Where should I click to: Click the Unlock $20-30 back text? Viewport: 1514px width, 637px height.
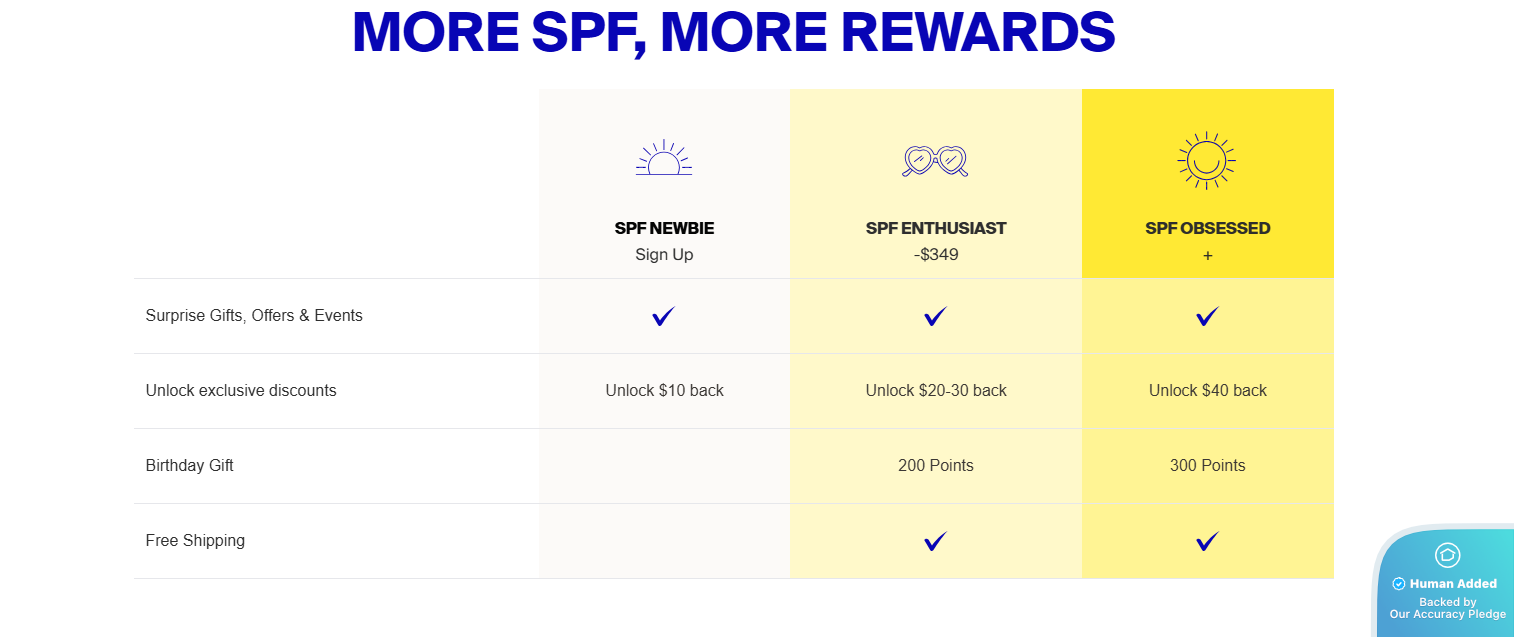tap(936, 390)
